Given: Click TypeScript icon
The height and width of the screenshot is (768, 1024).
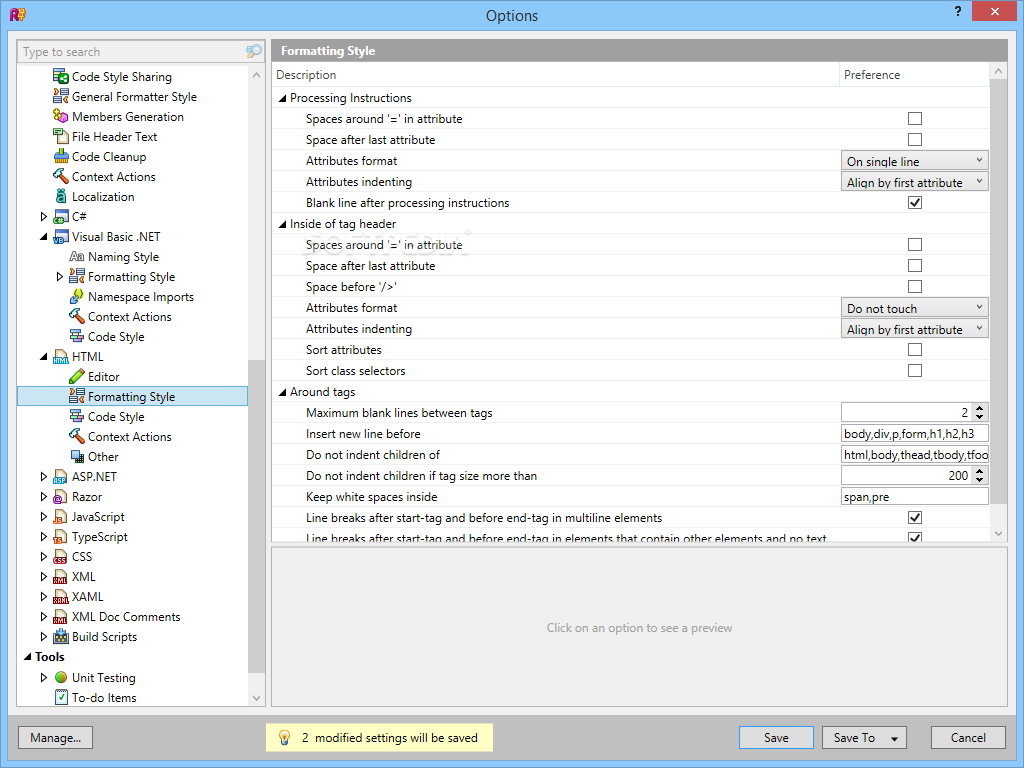Looking at the screenshot, I should (x=61, y=537).
